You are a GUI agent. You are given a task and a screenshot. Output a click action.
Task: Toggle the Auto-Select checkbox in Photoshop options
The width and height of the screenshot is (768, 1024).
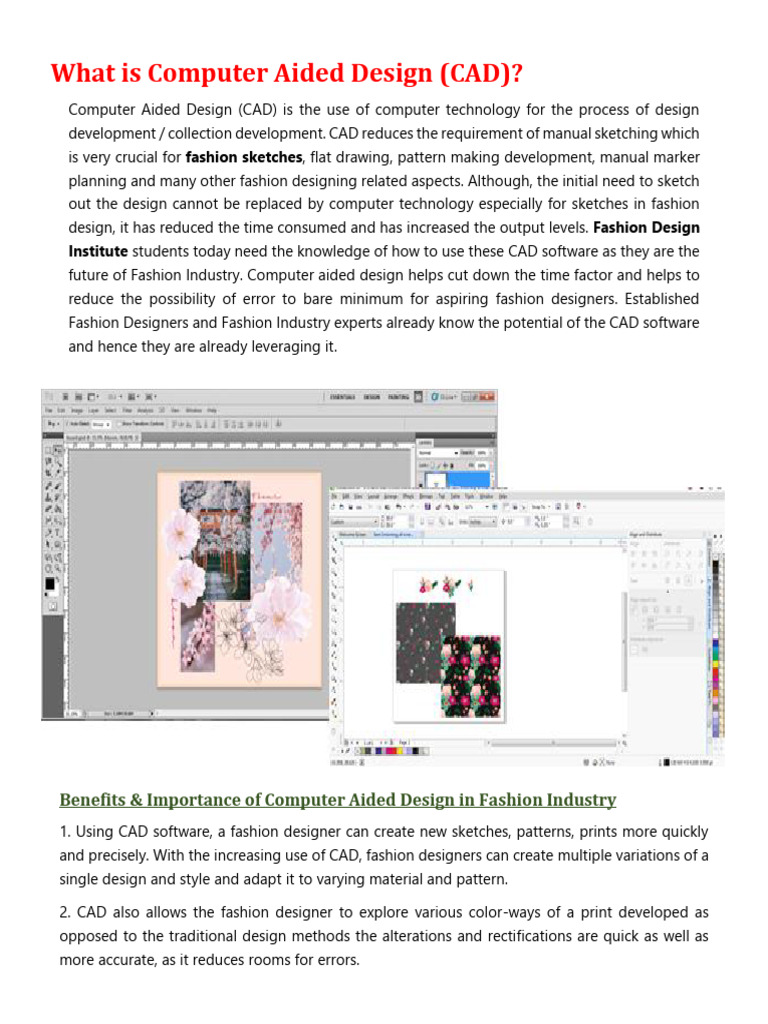point(67,424)
